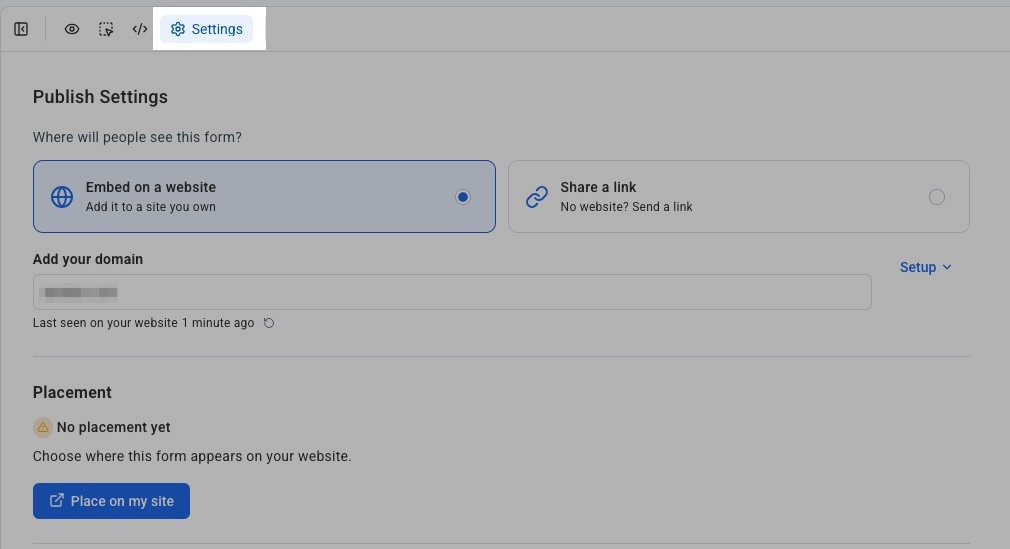Click 'Last seen on your website 1 minute ago'
Screen dimensions: 1010x549
(x=144, y=323)
